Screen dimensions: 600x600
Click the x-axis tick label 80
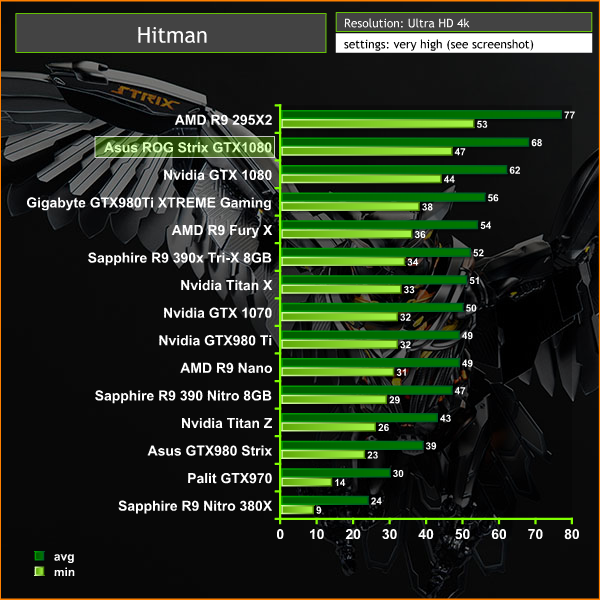click(572, 534)
